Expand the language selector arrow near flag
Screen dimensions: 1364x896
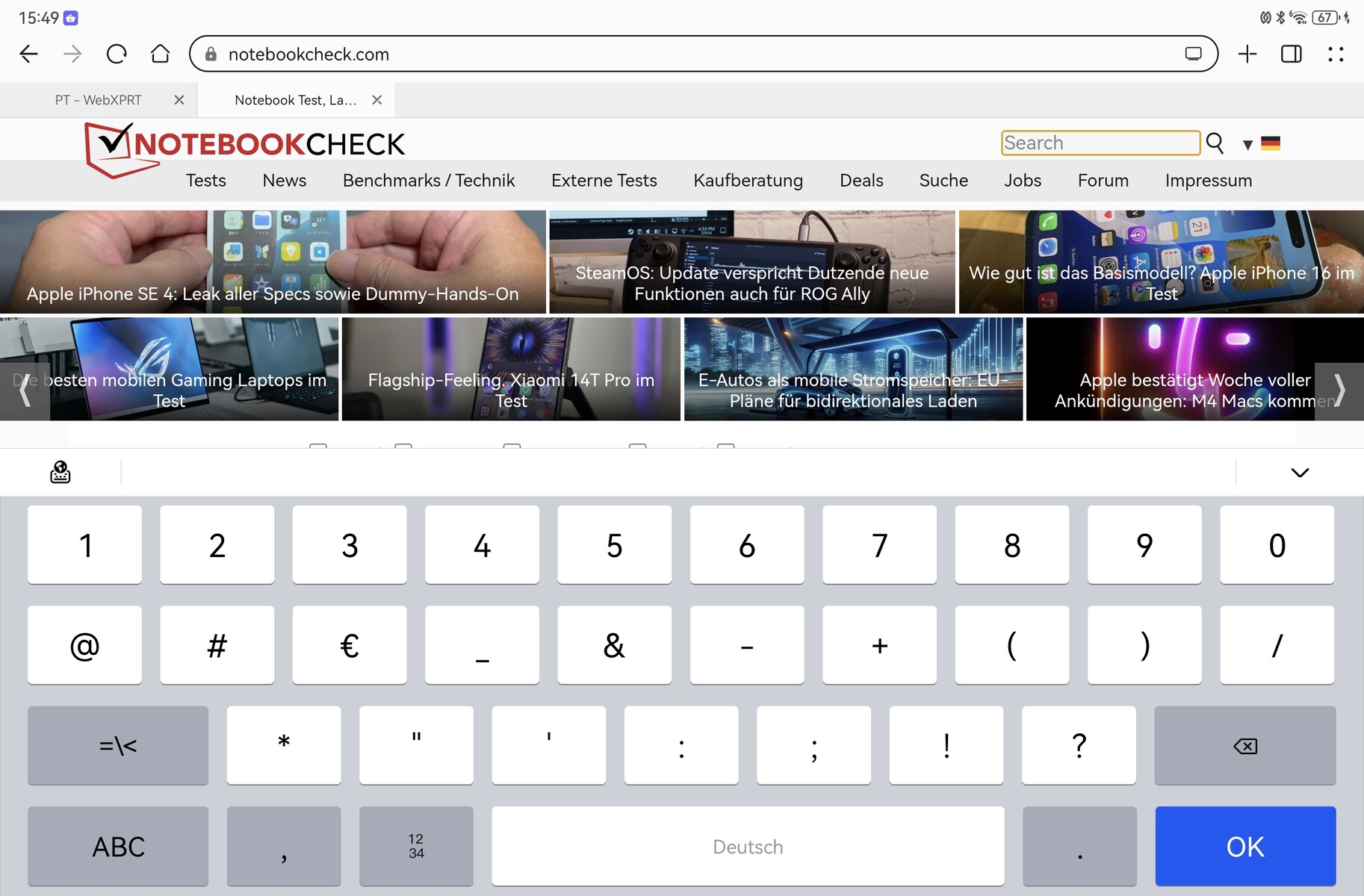point(1247,144)
